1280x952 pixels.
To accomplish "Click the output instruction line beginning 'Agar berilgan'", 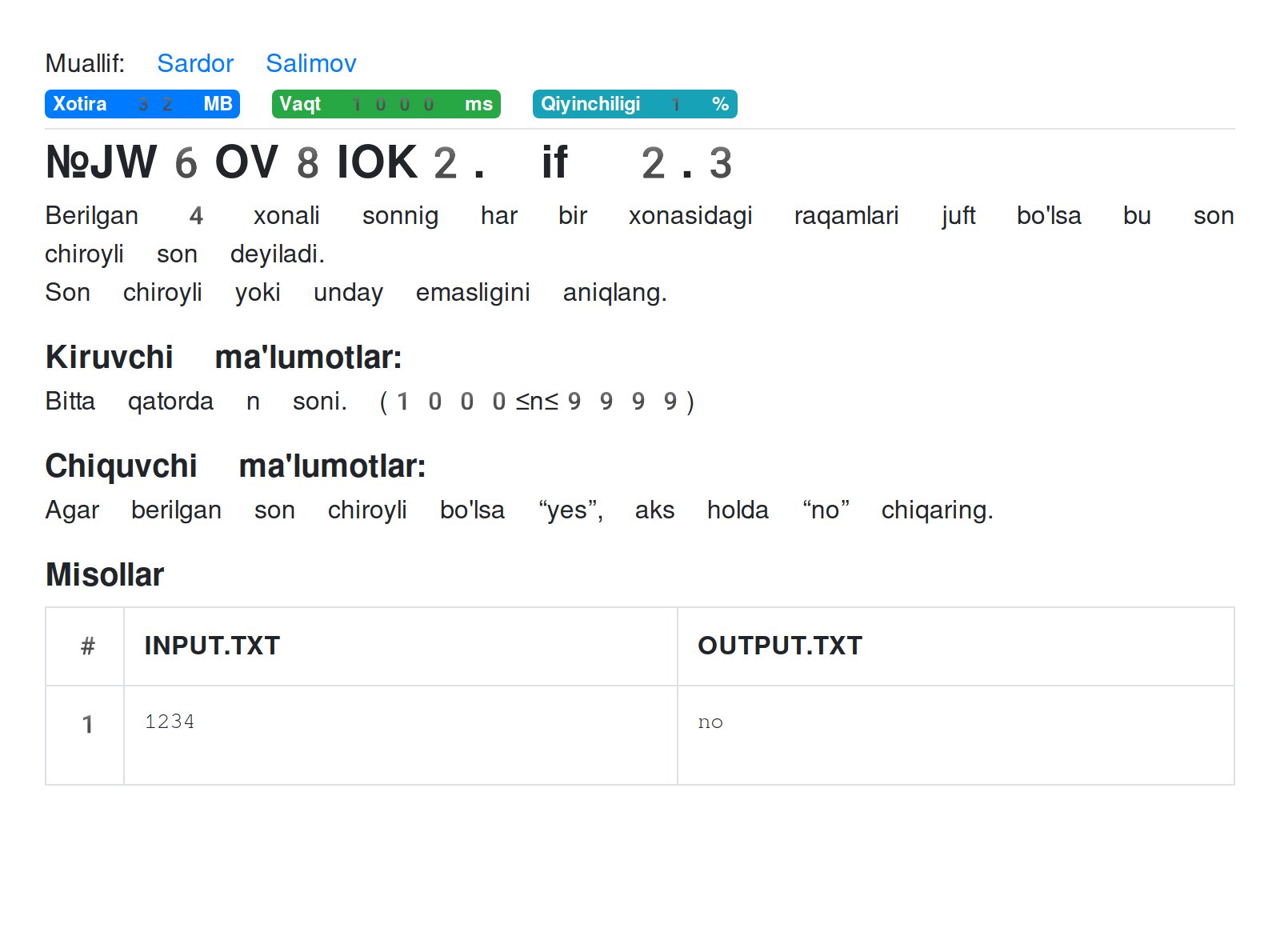I will click(519, 510).
